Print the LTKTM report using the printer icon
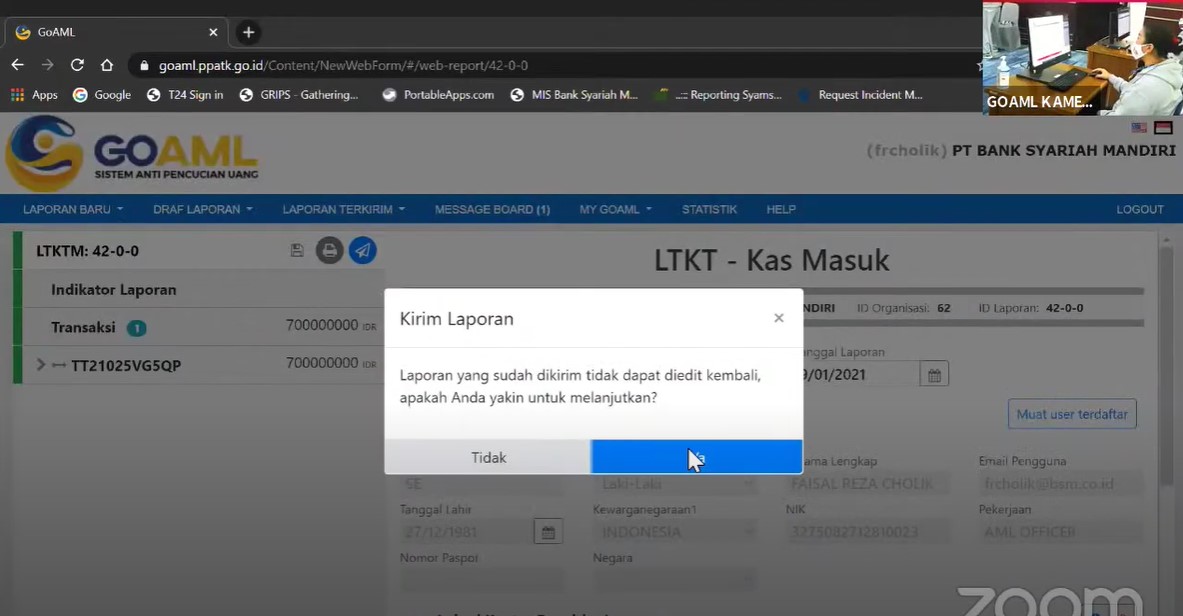 [329, 250]
